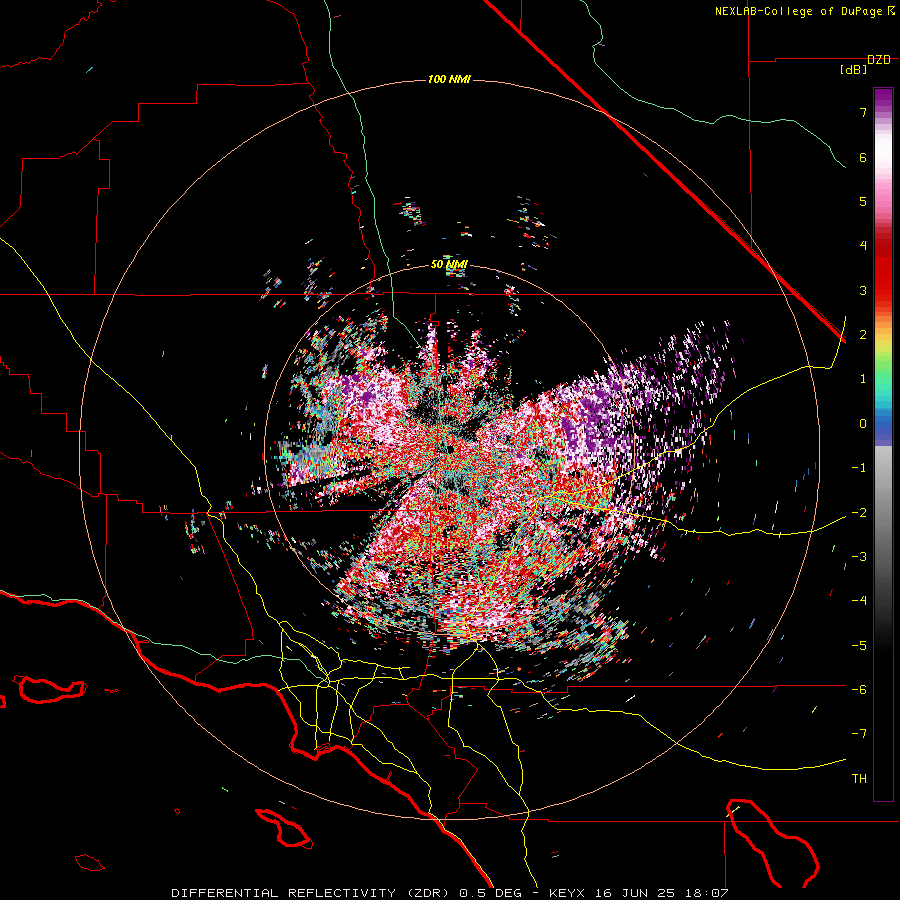Image resolution: width=900 pixels, height=900 pixels.
Task: Click the -5 dB scale value
Action: pyautogui.click(x=859, y=645)
